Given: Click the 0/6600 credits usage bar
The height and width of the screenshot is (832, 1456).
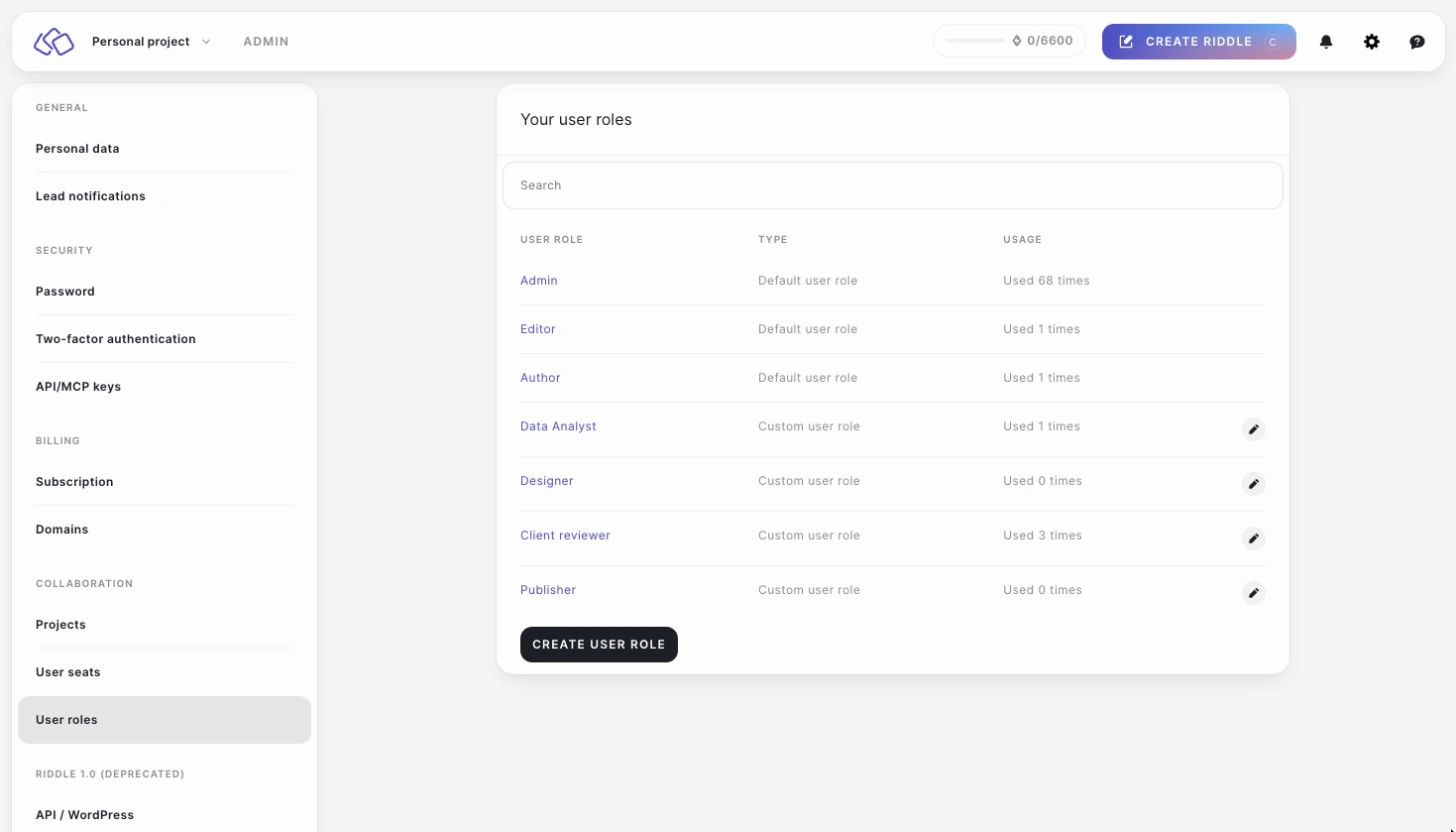Looking at the screenshot, I should (x=1009, y=41).
